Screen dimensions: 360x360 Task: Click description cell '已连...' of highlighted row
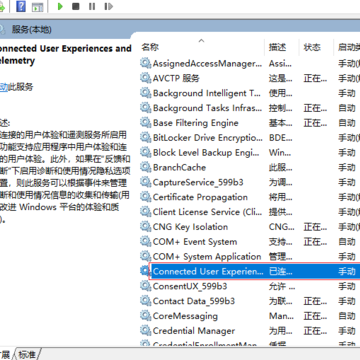click(281, 271)
